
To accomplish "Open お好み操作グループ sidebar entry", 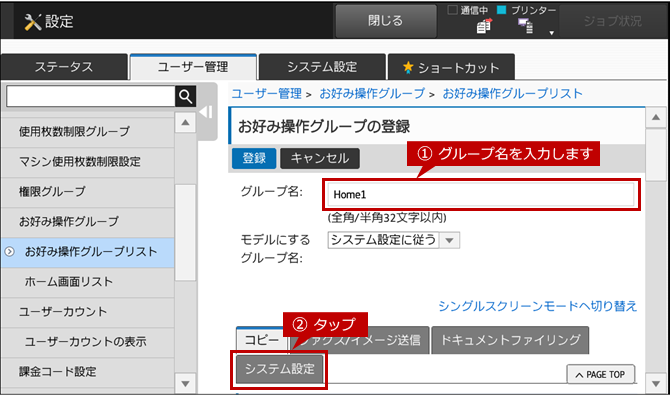I will pyautogui.click(x=88, y=222).
